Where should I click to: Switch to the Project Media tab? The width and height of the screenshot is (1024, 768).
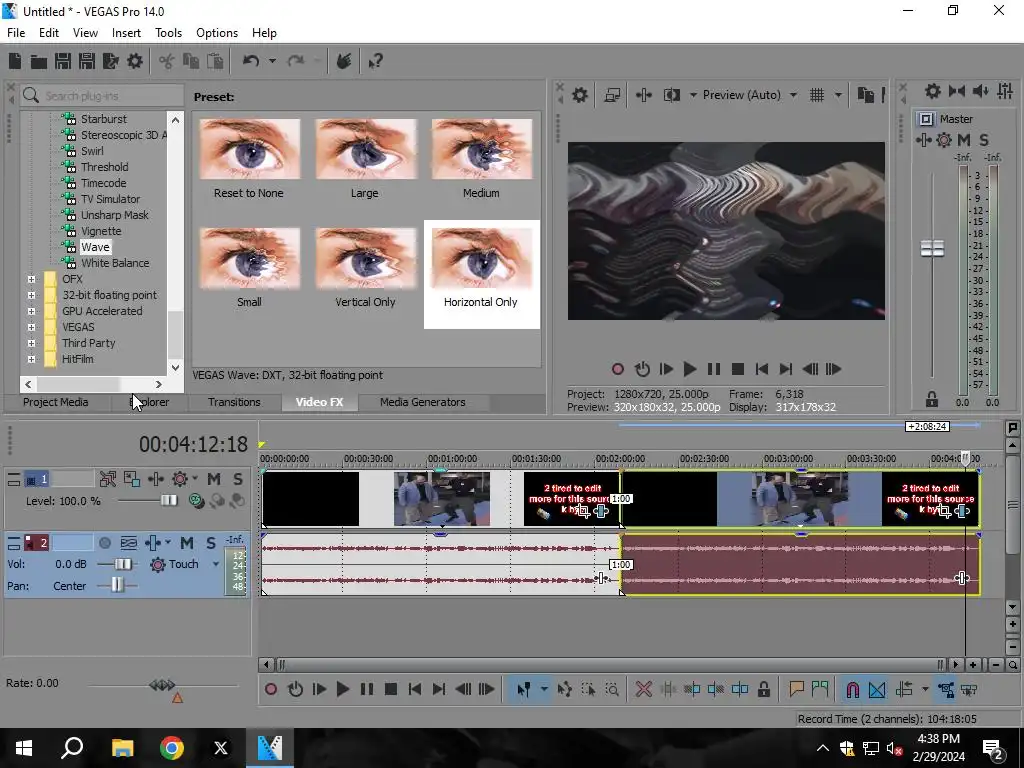[x=56, y=402]
